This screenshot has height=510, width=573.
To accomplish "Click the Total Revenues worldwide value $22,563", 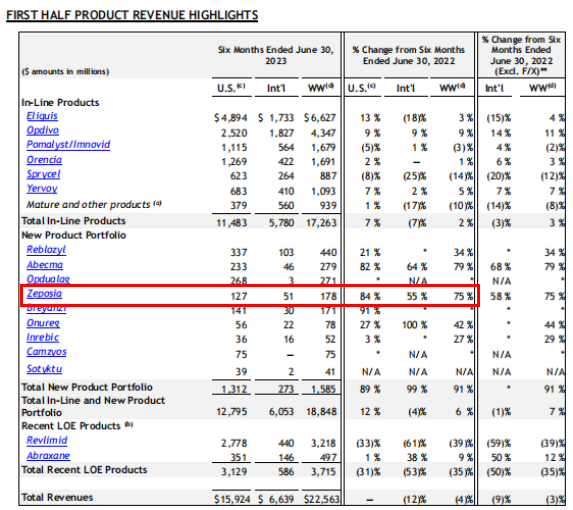I will (x=321, y=499).
